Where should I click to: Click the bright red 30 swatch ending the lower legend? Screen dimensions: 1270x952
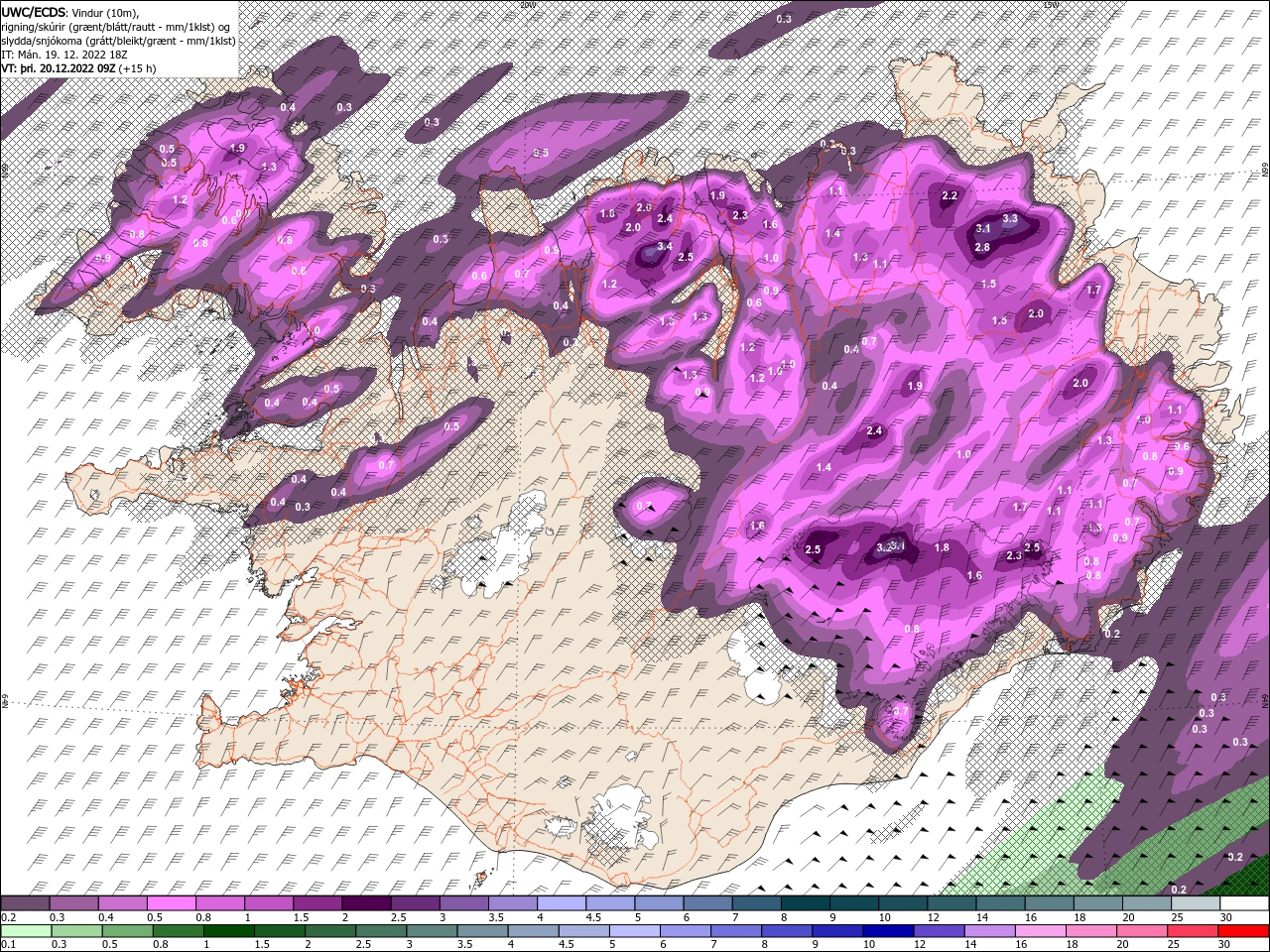point(1244,931)
